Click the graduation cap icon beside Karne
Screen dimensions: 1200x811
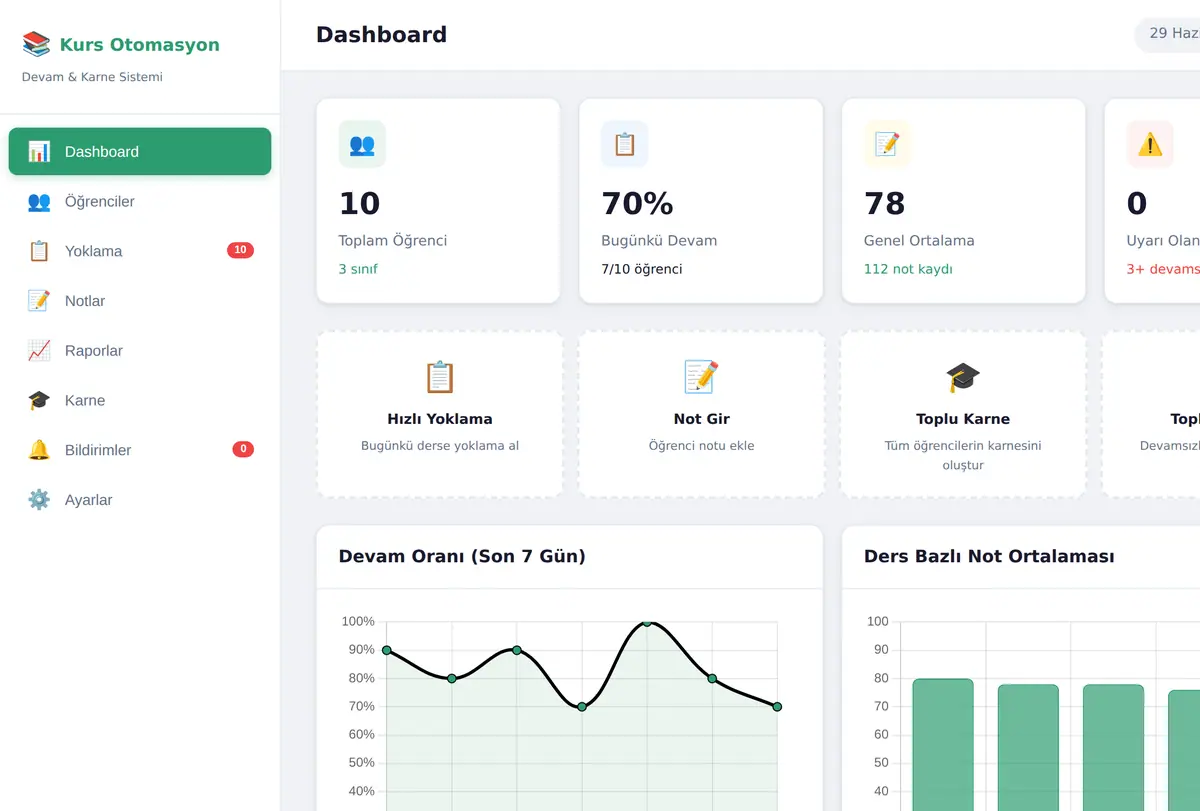pos(39,401)
